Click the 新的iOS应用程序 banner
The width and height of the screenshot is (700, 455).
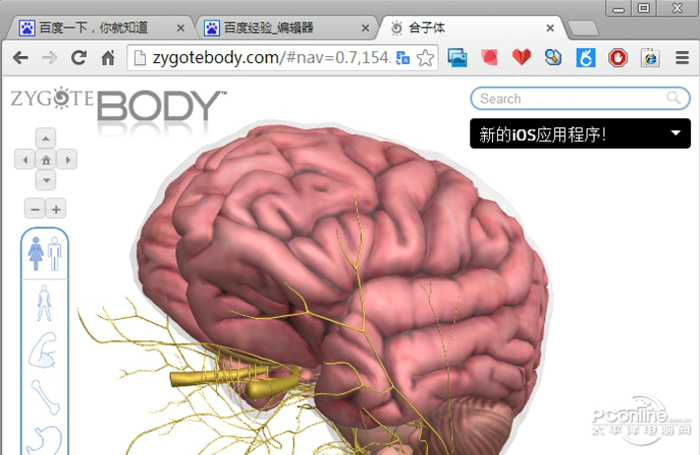point(580,134)
